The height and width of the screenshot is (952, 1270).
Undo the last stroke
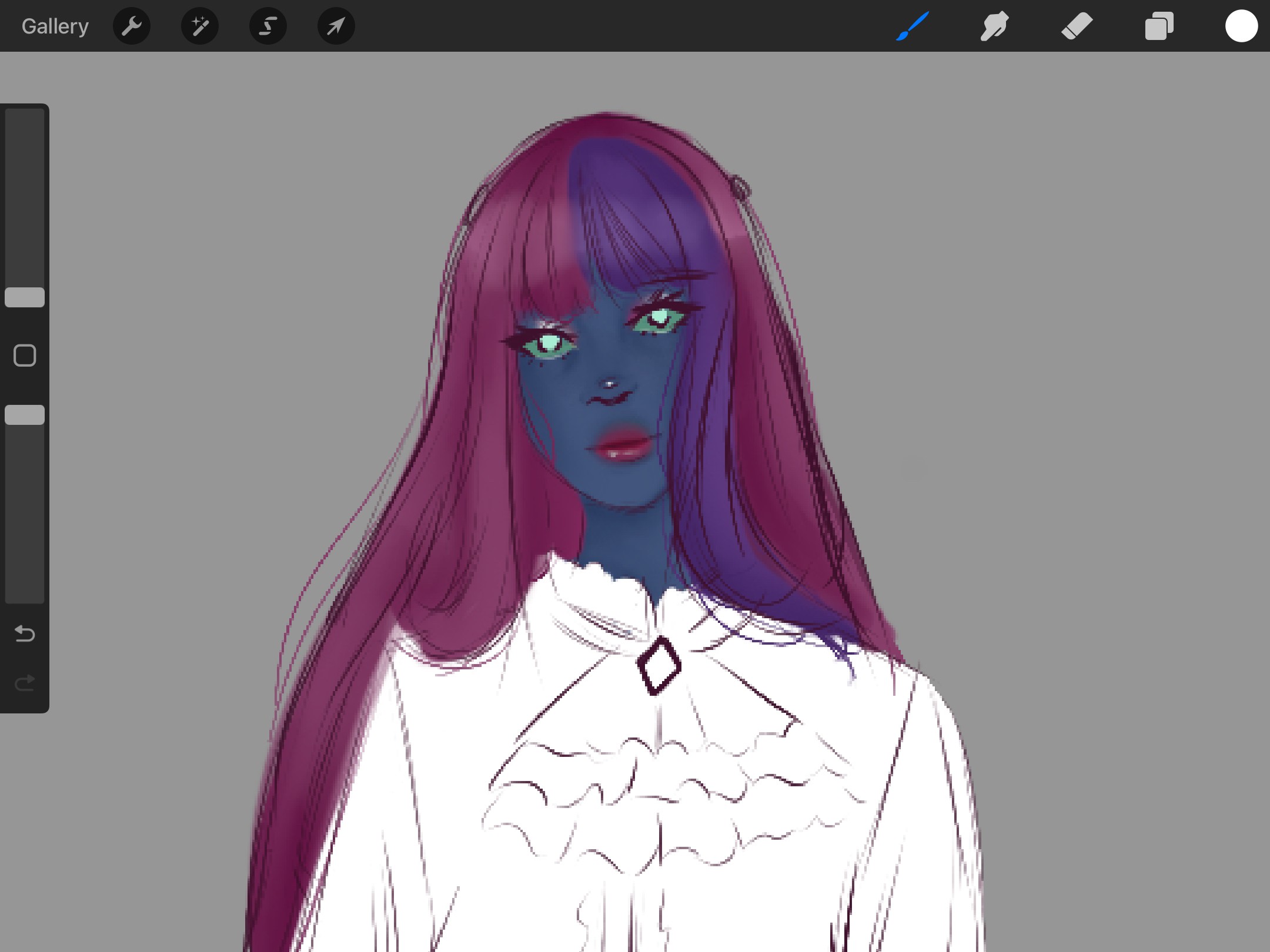coord(25,633)
